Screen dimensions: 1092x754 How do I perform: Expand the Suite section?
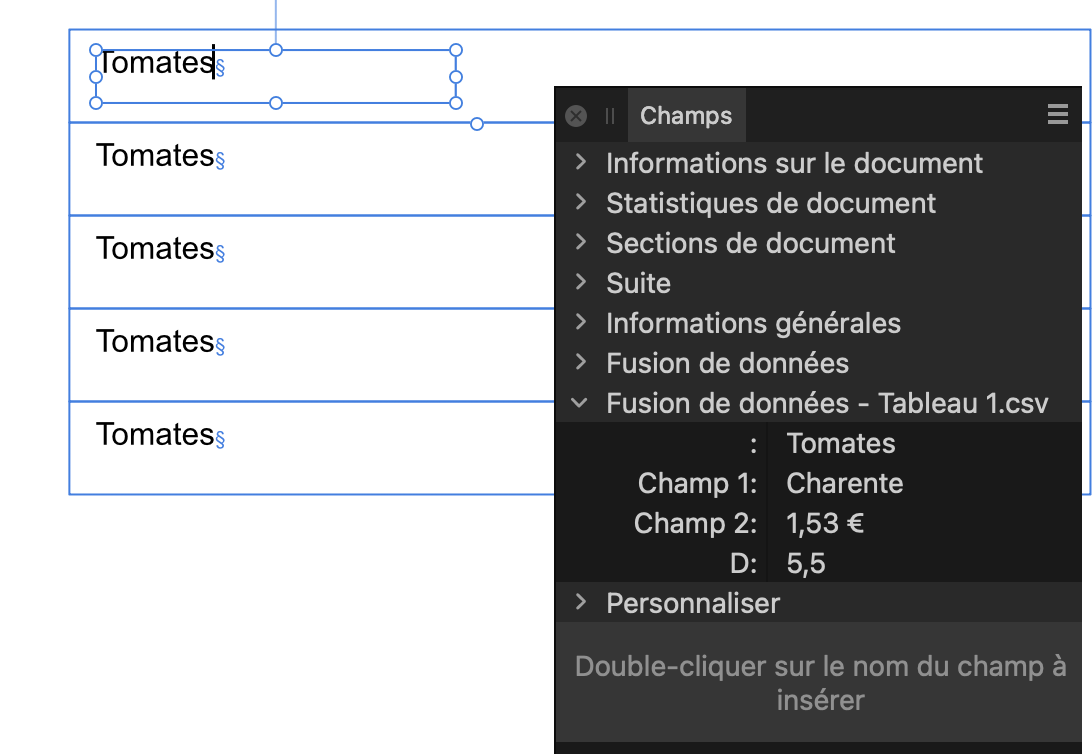coord(581,282)
